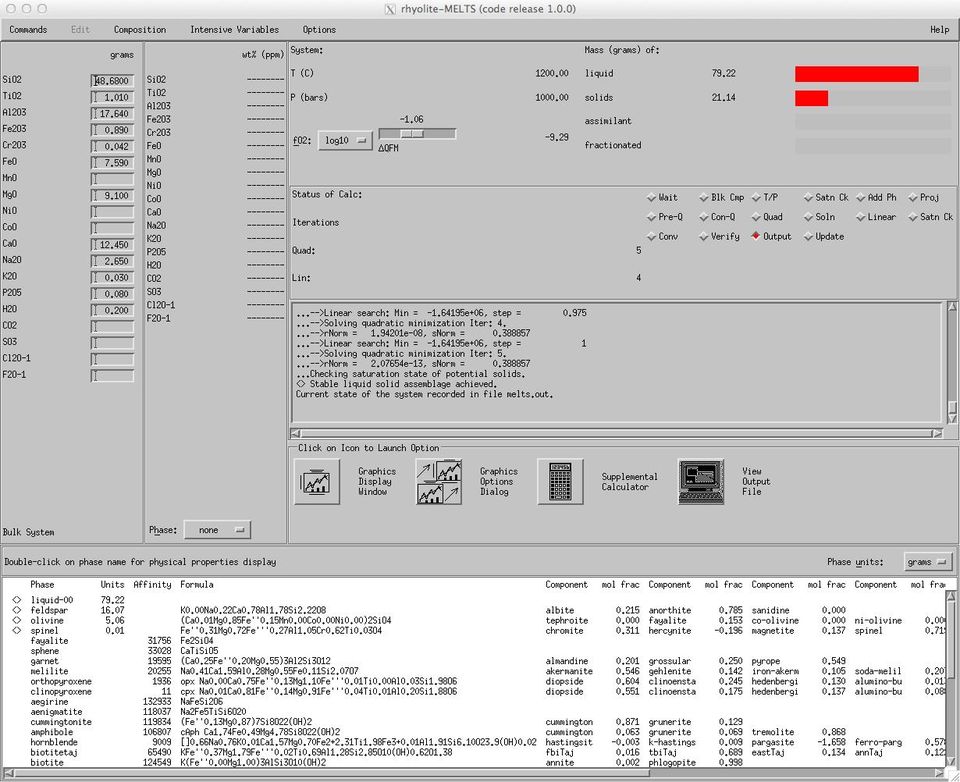Open the Supplemental Calculator icon
960x782 pixels.
pos(560,482)
